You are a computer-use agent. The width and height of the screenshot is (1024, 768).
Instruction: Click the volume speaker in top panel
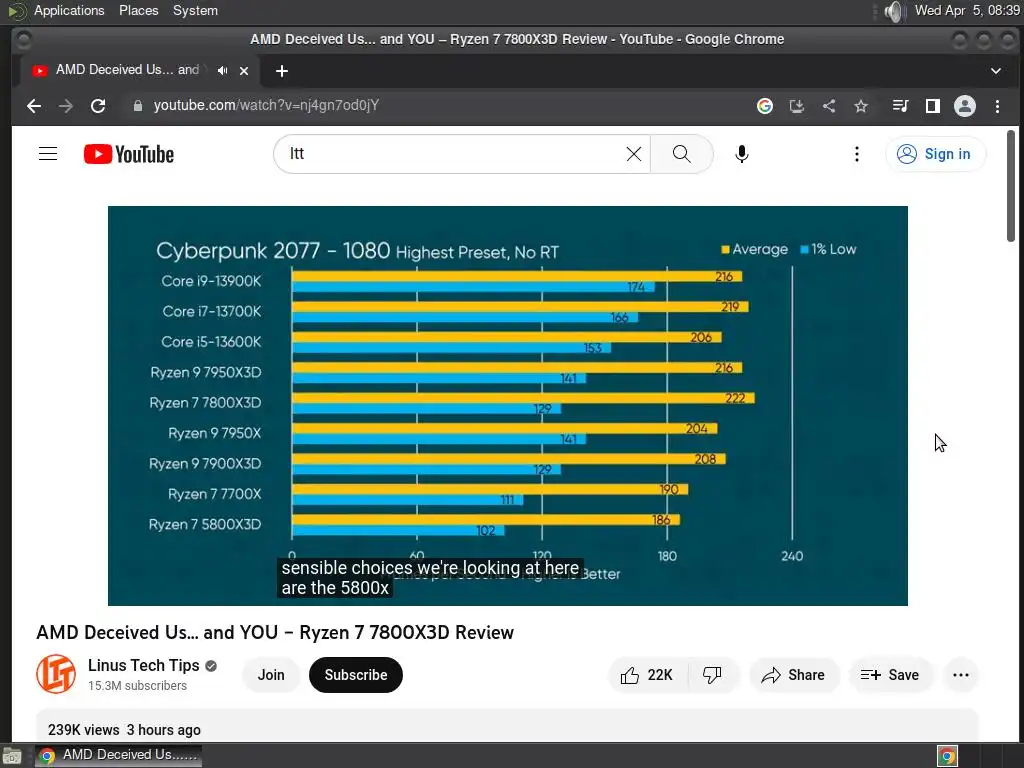coord(893,11)
